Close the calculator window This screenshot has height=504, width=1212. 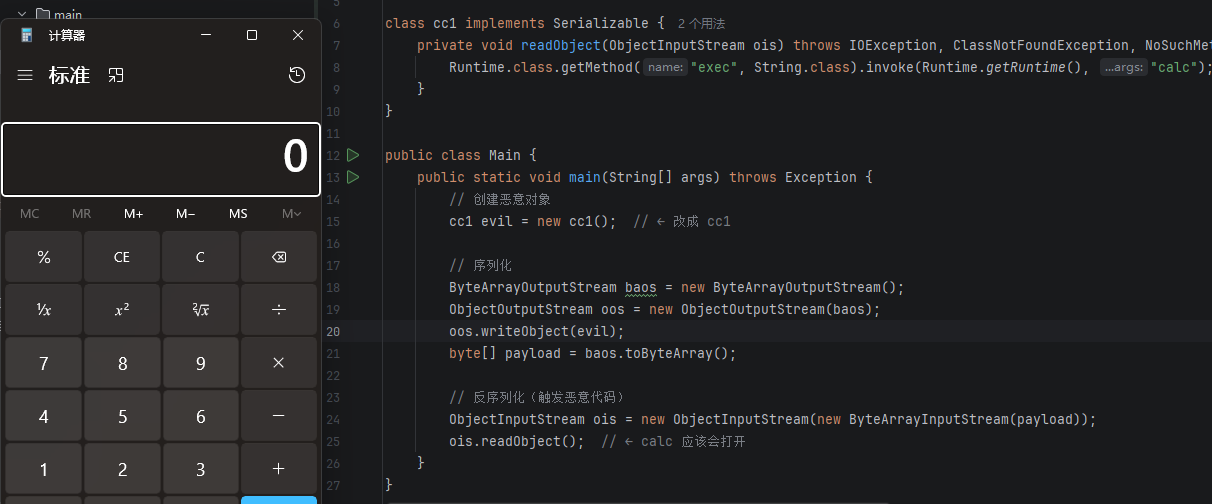click(x=298, y=35)
